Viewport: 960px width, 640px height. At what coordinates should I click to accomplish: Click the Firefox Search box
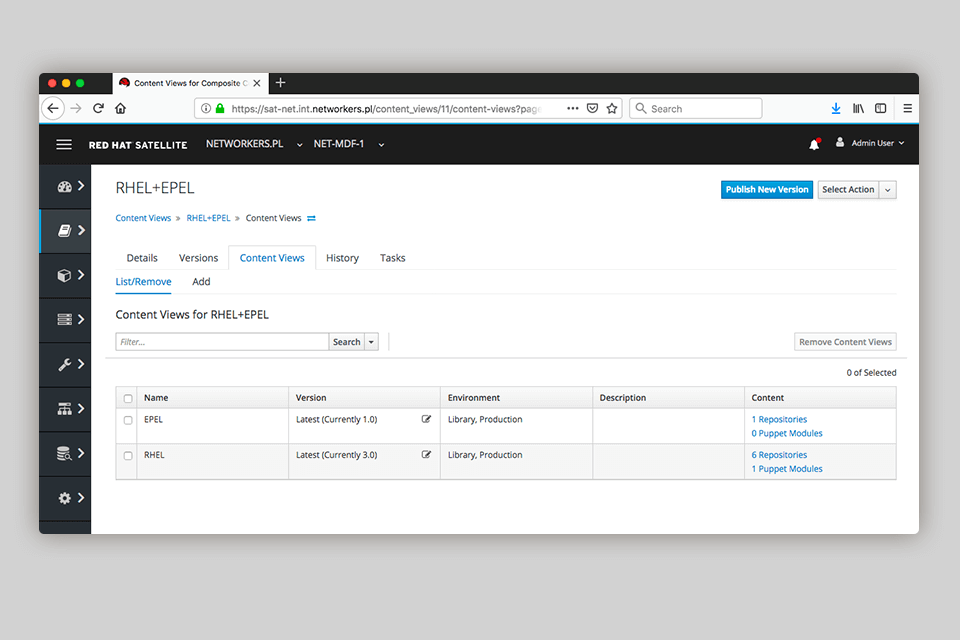[696, 108]
